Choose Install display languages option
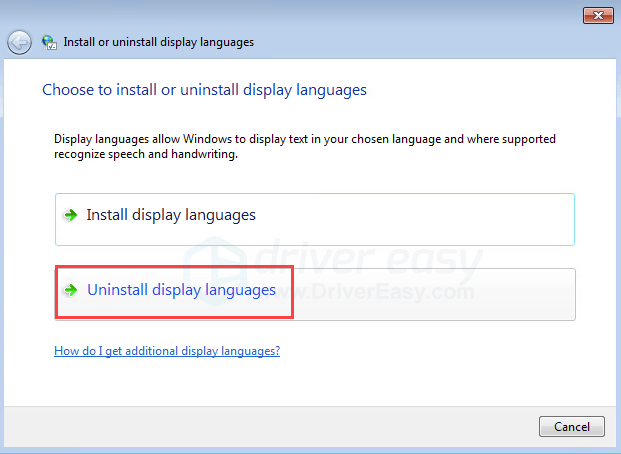The width and height of the screenshot is (621, 454). coord(315,219)
